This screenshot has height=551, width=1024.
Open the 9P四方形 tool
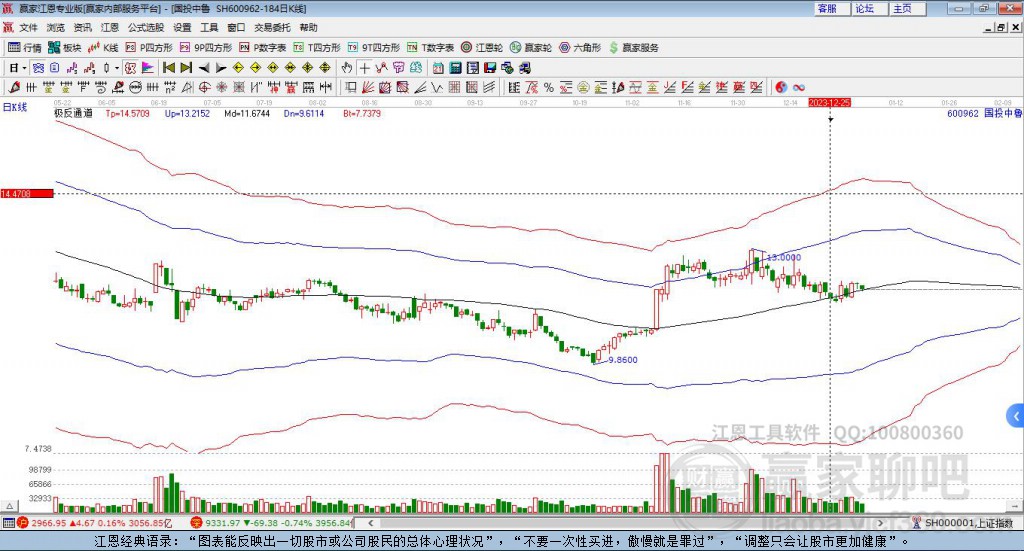[206, 48]
